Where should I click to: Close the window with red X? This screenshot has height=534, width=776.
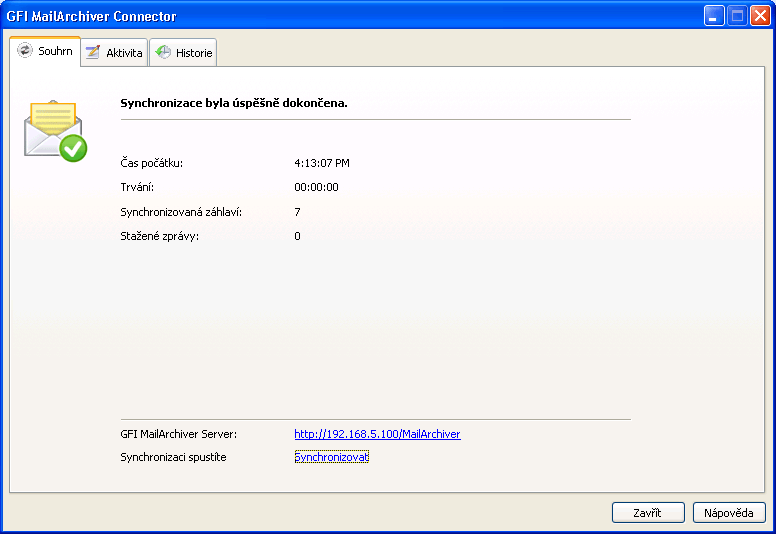coord(760,16)
